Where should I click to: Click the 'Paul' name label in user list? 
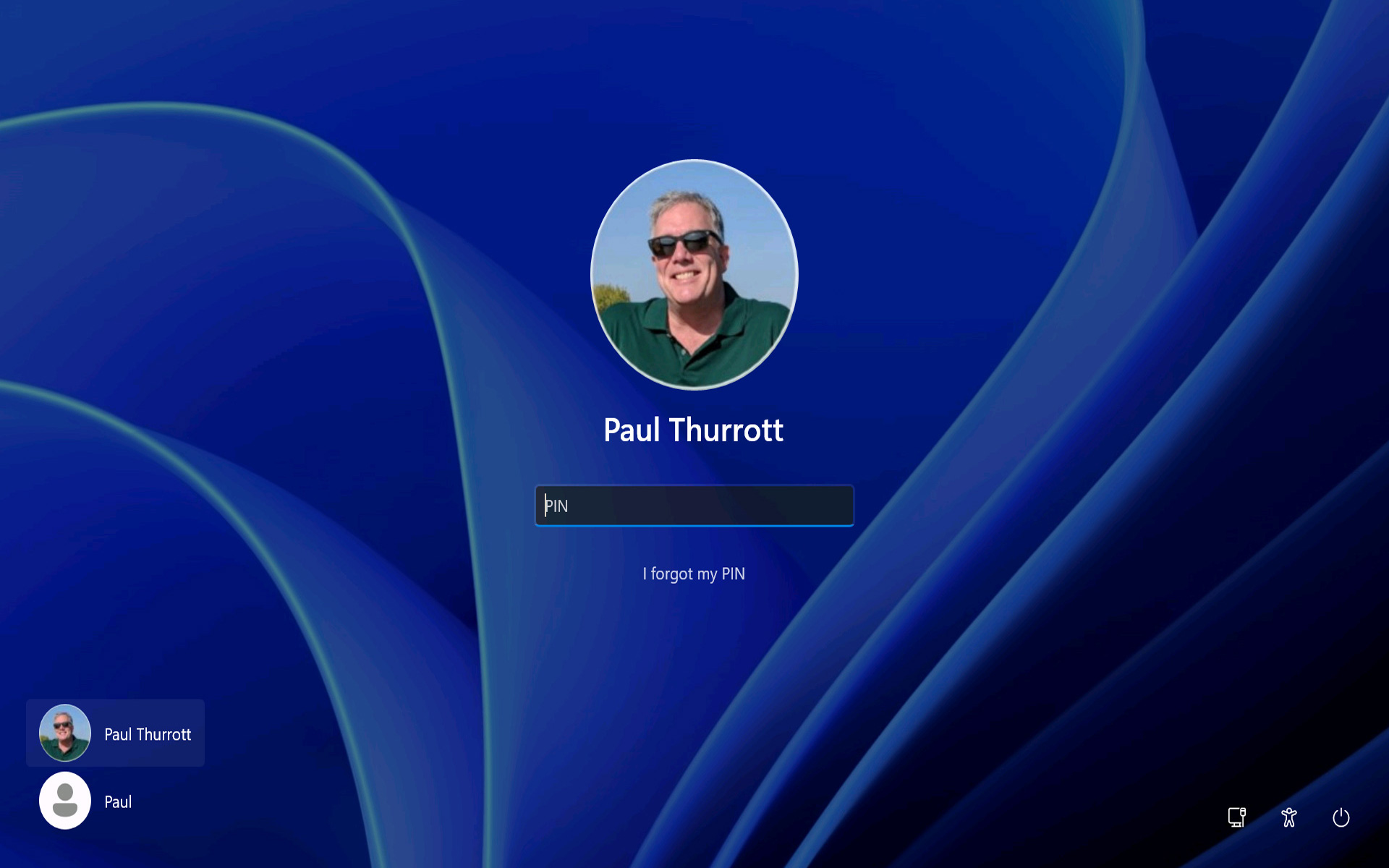click(118, 801)
